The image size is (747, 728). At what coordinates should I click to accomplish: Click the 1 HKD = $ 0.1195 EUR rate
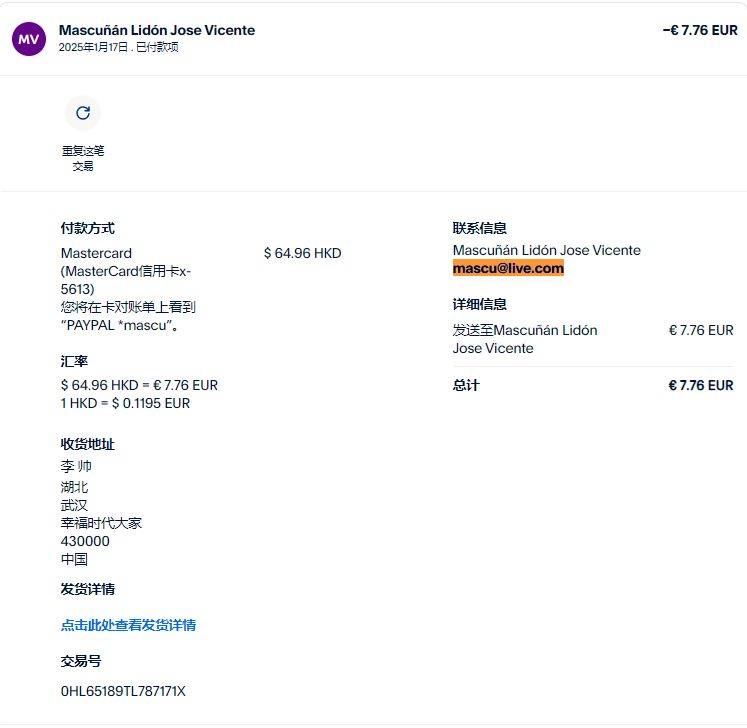pyautogui.click(x=125, y=403)
